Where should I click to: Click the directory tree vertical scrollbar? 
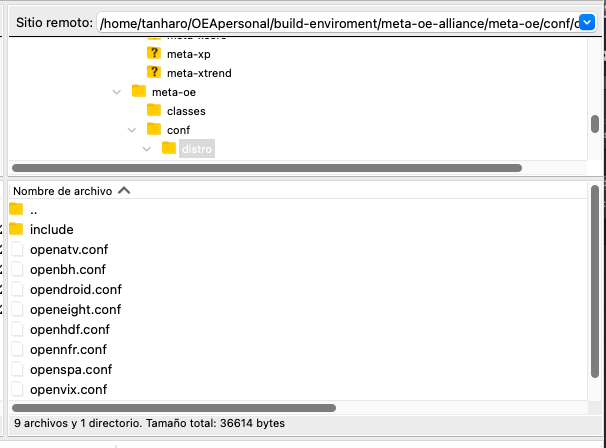click(x=594, y=124)
